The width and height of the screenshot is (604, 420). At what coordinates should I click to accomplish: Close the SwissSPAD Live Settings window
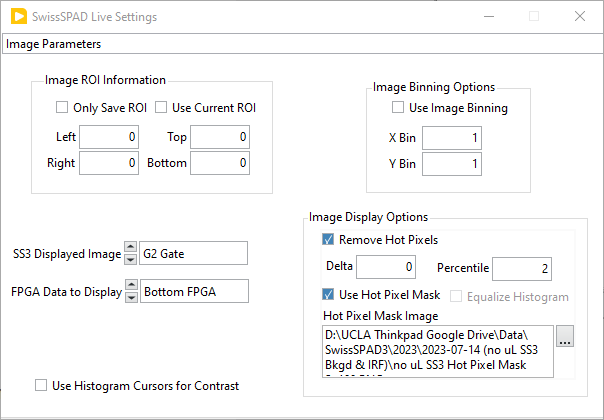[x=580, y=16]
